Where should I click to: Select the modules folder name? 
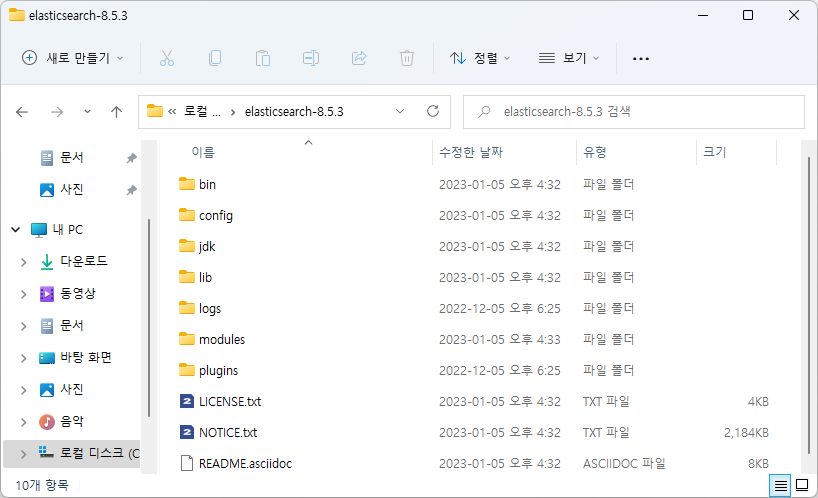[x=222, y=339]
